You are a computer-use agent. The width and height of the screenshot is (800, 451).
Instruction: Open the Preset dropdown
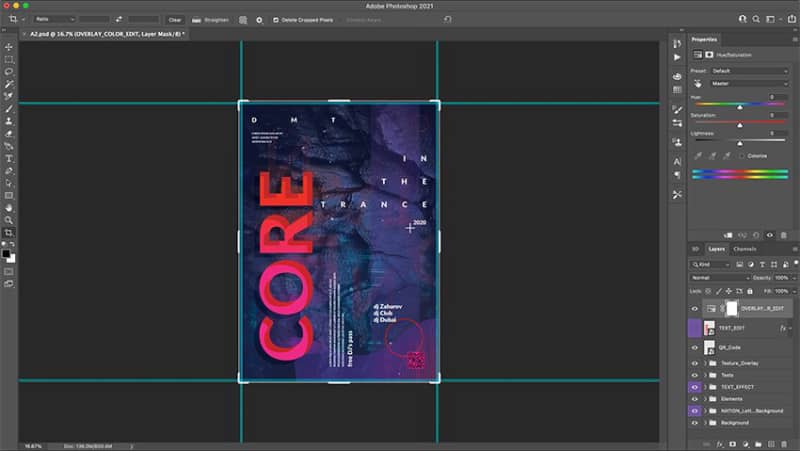749,71
